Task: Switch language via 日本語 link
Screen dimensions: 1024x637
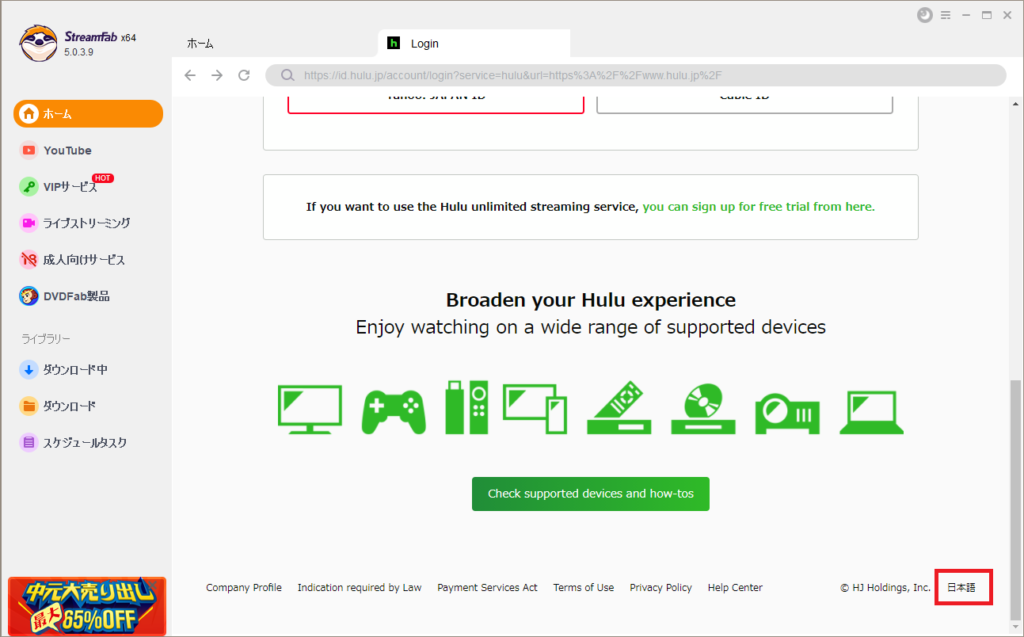Action: pyautogui.click(x=961, y=587)
